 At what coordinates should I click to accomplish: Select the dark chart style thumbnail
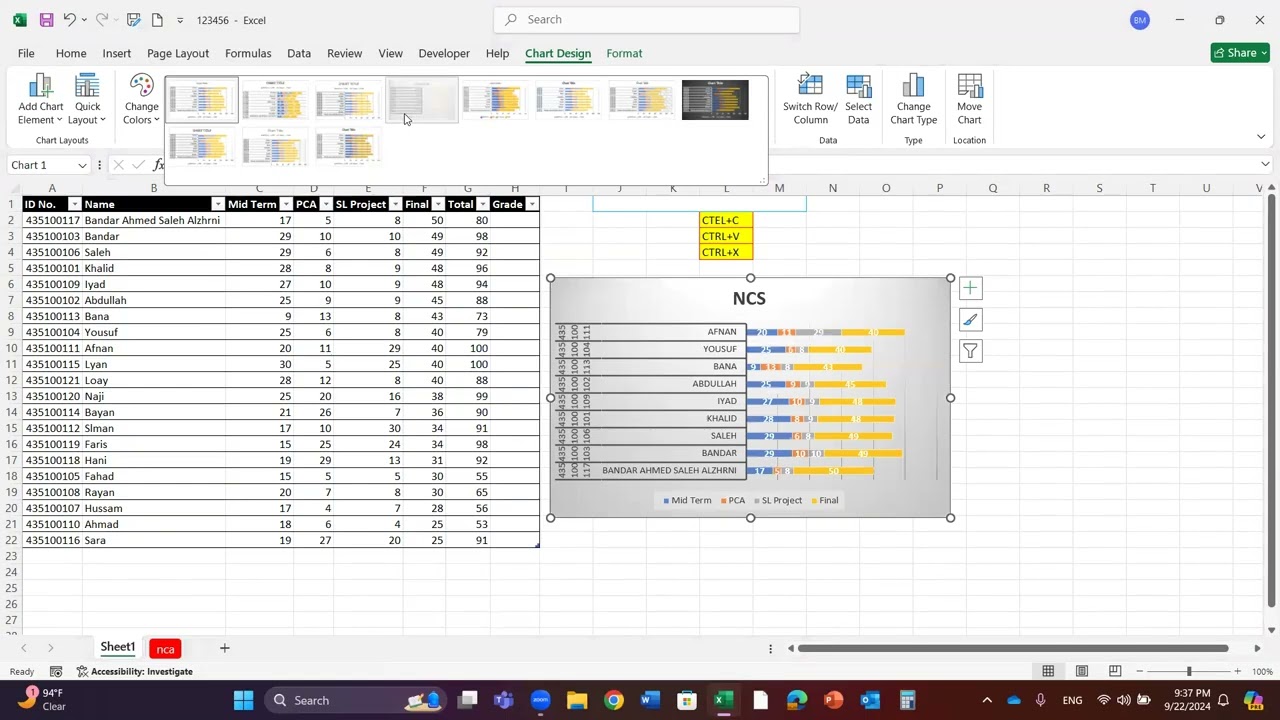tap(715, 100)
